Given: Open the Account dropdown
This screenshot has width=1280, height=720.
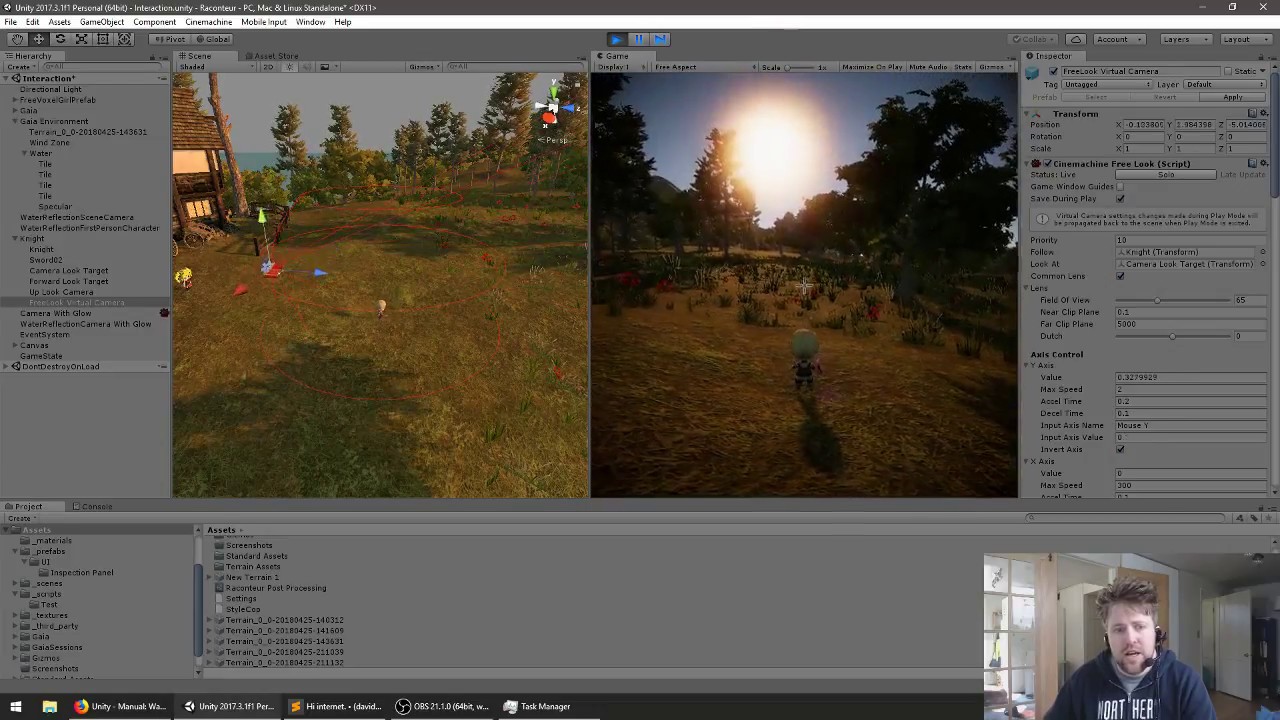Looking at the screenshot, I should click(x=1118, y=39).
